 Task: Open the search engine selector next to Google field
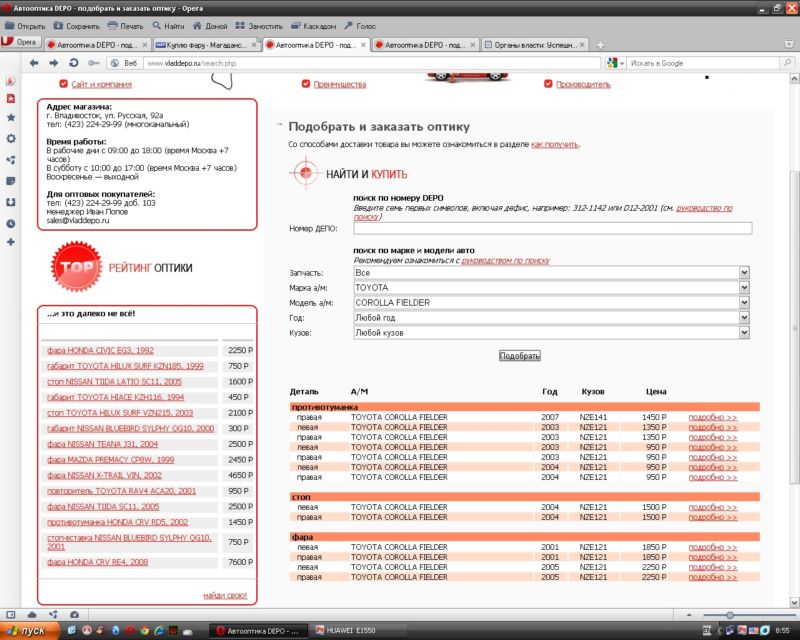(x=615, y=63)
